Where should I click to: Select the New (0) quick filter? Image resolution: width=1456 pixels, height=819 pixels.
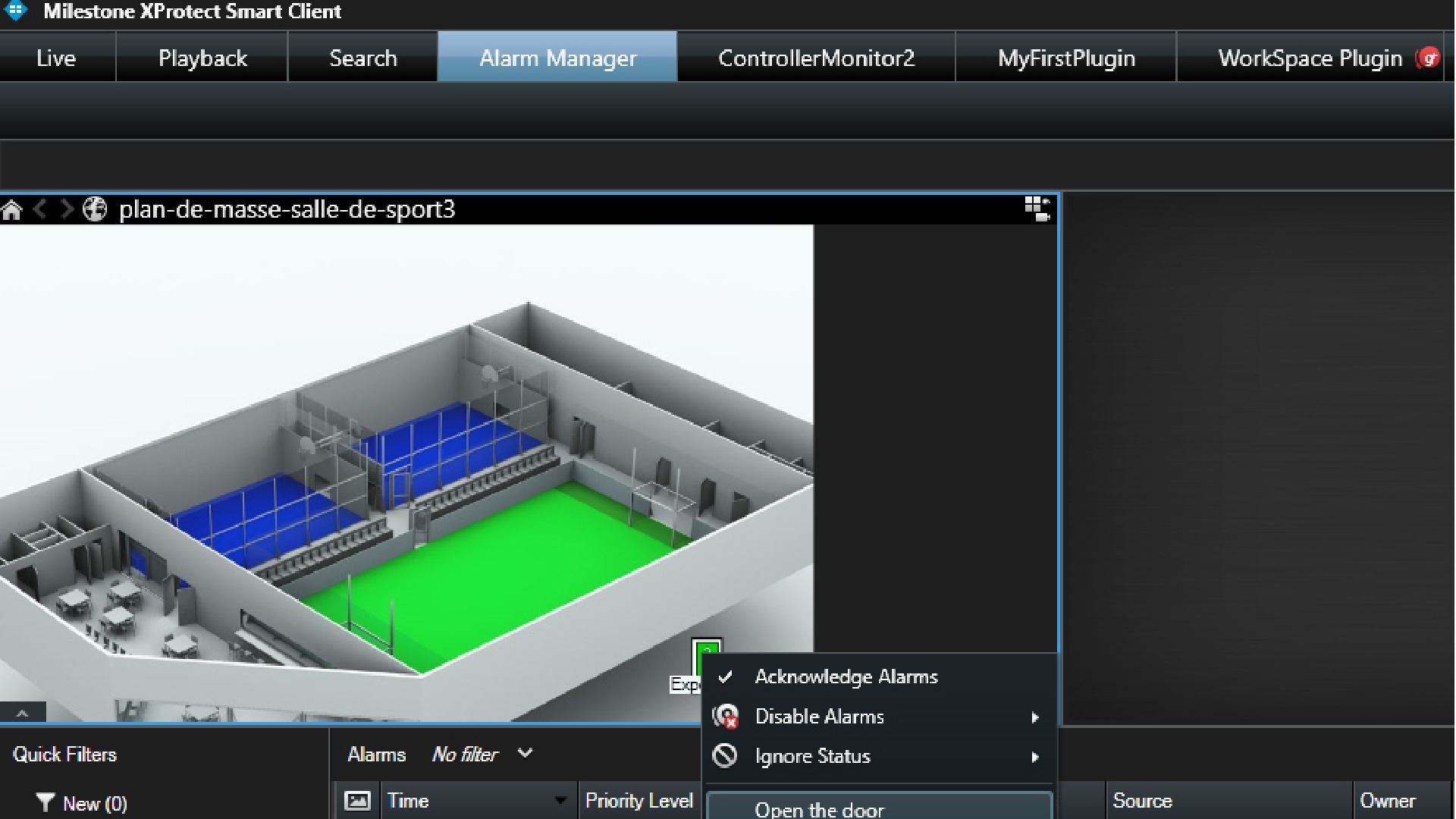[82, 803]
